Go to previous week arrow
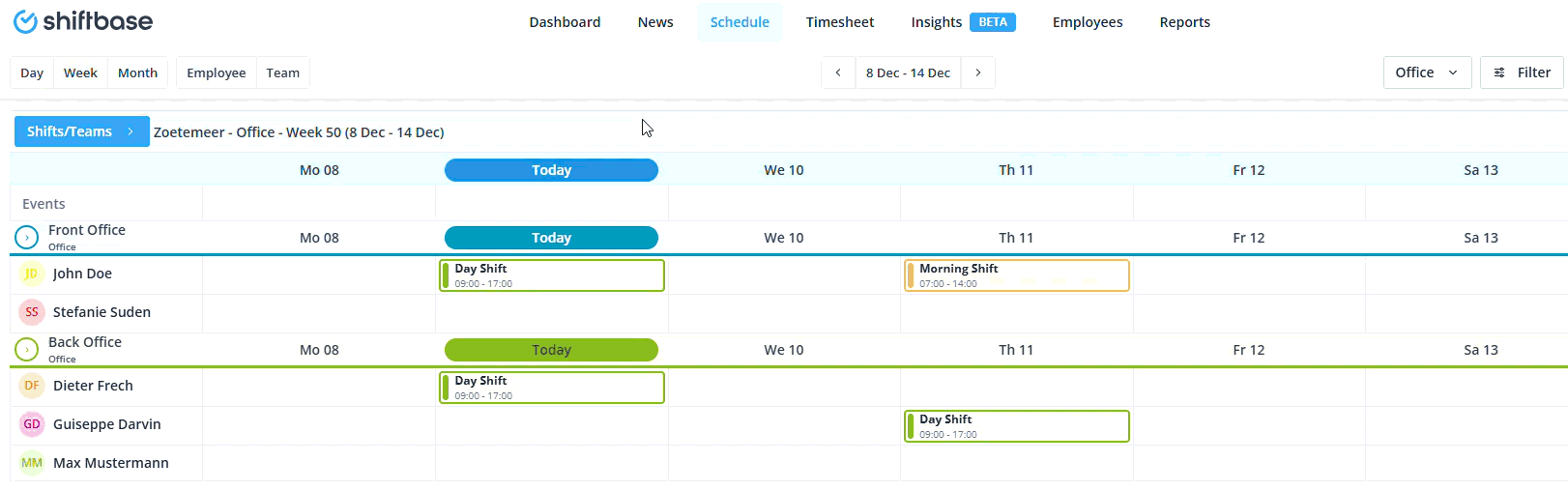Viewport: 1568px width, 491px height. click(x=838, y=72)
